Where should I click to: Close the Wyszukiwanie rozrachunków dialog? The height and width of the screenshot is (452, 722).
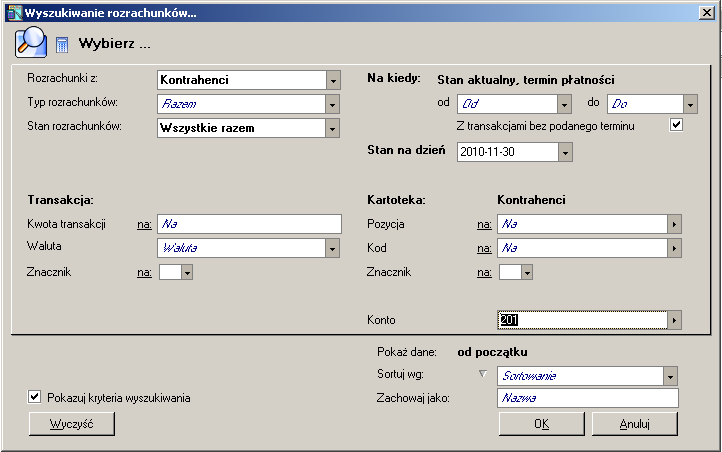[706, 13]
